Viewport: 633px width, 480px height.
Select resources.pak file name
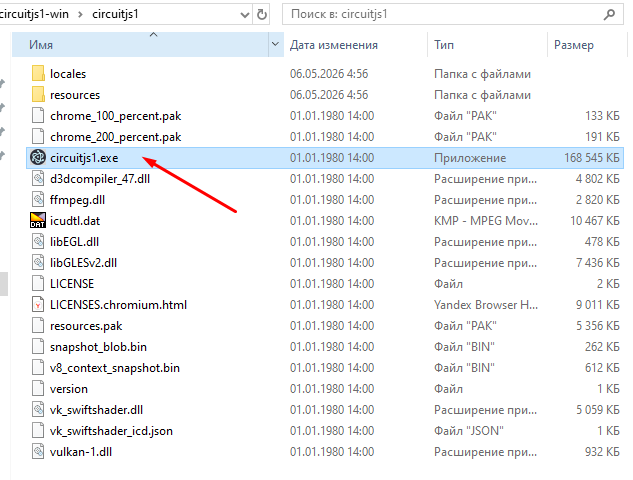[86, 326]
